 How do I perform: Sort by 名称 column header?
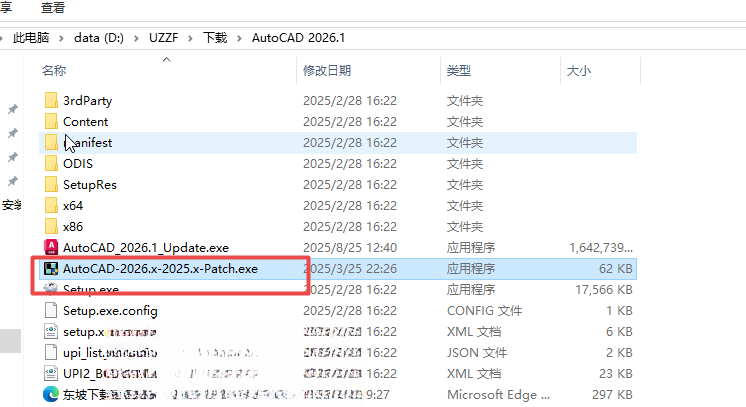pos(54,70)
